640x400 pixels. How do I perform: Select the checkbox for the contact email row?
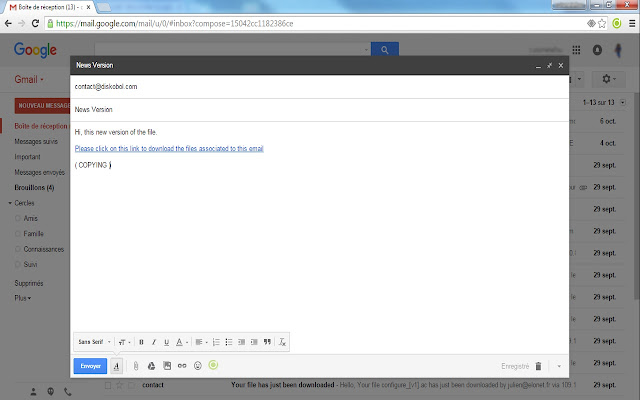(x=108, y=385)
